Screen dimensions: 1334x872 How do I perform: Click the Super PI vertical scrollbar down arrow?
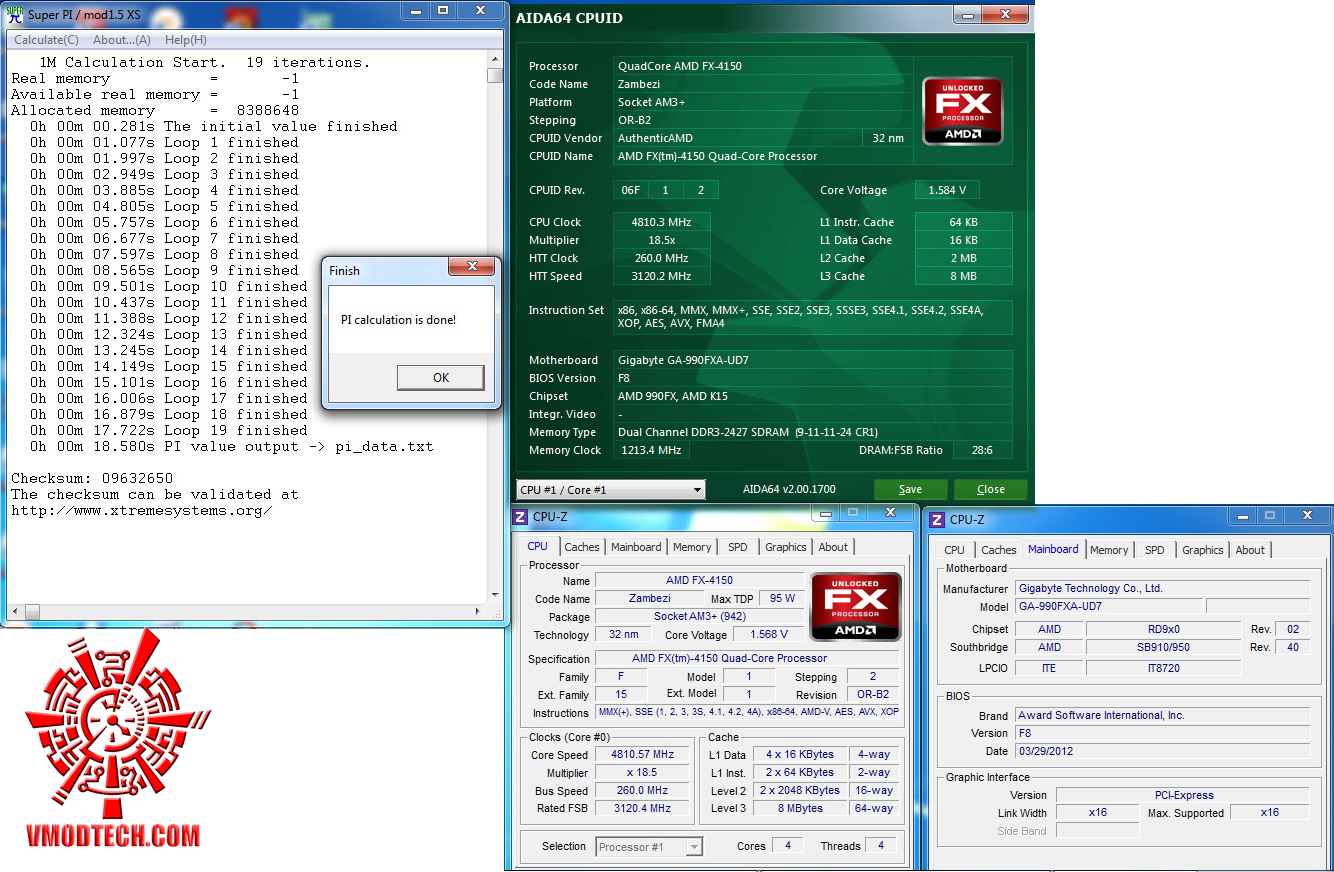[x=495, y=594]
